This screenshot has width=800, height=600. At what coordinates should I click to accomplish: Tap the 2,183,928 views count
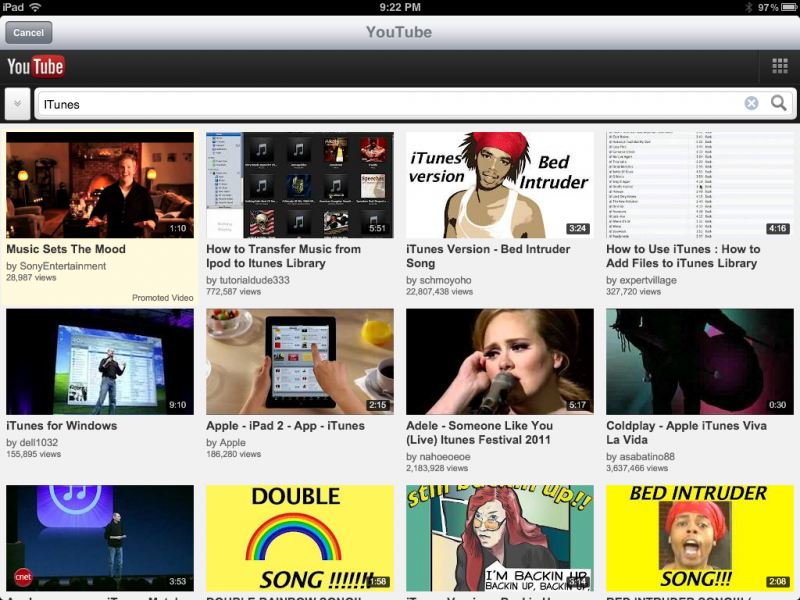437,468
